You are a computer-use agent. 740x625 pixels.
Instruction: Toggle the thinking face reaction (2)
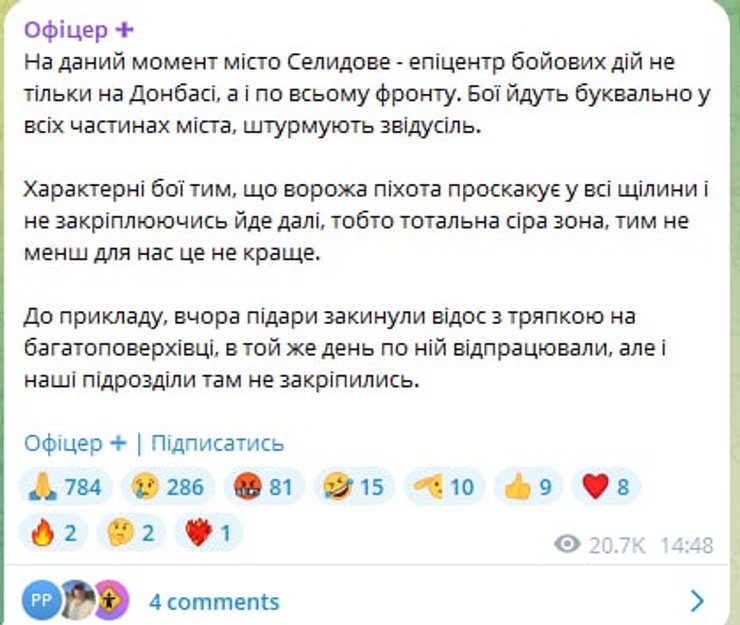tap(132, 533)
